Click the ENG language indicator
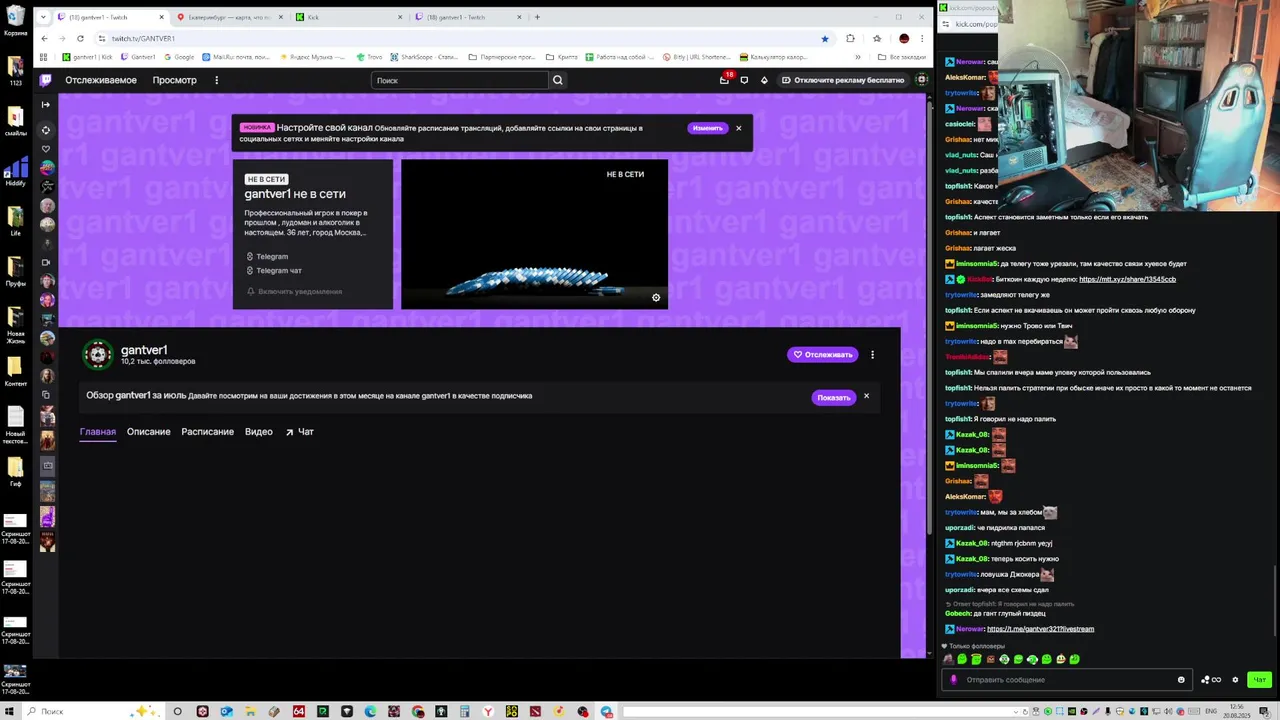The image size is (1280, 720). [x=1210, y=711]
